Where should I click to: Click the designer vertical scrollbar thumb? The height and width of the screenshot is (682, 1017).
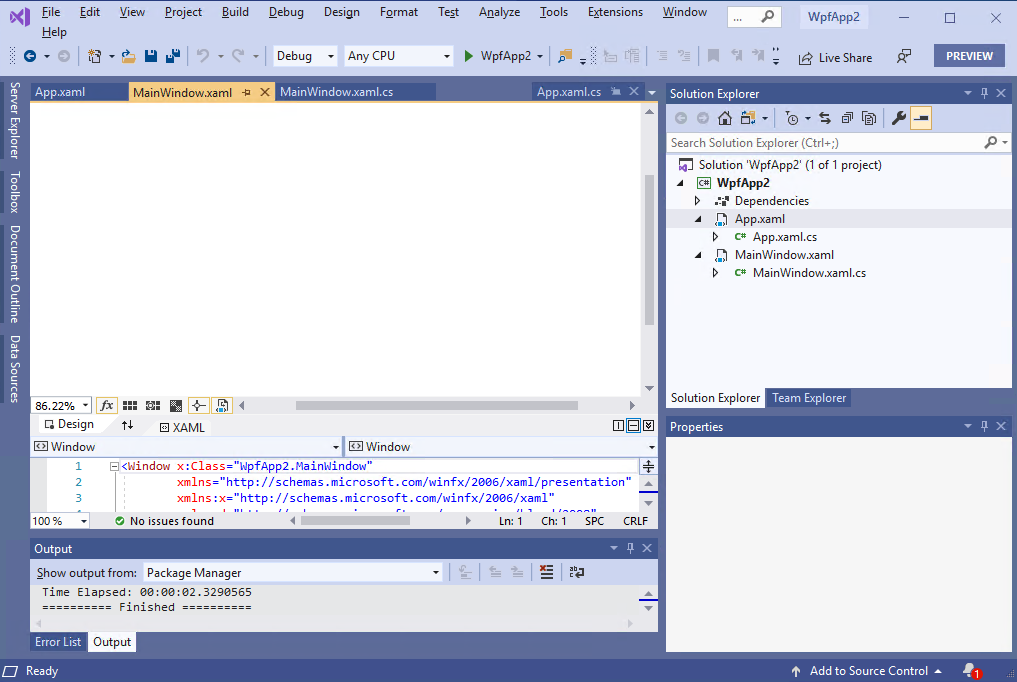(x=649, y=250)
